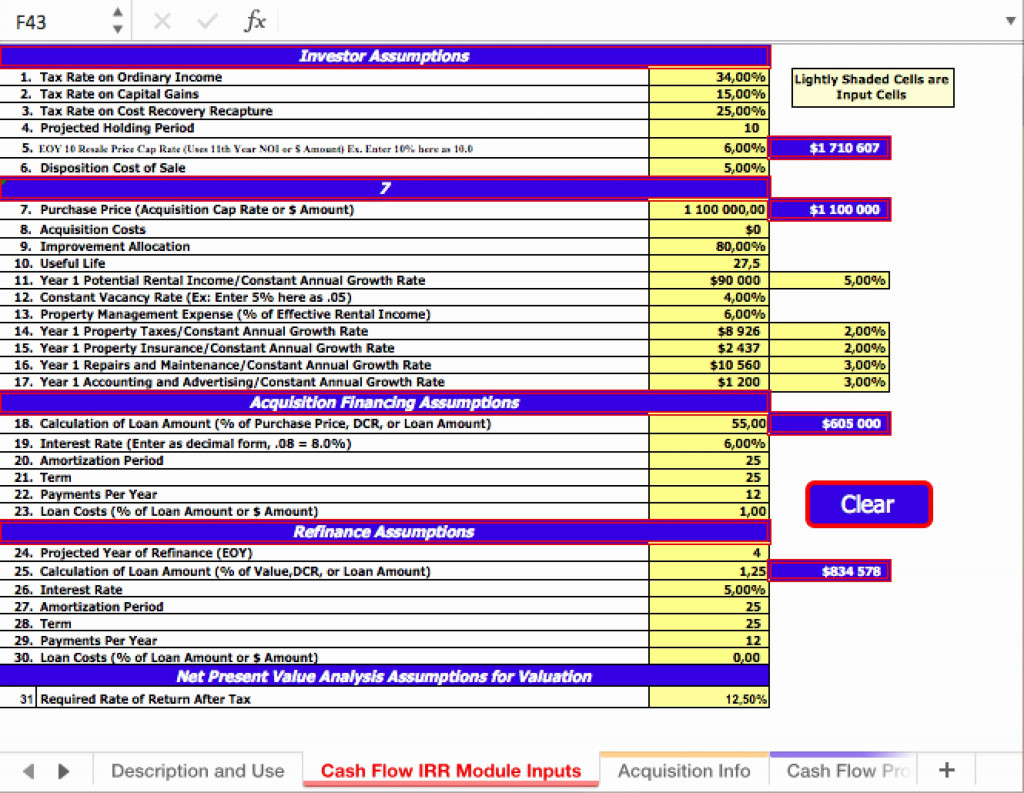Select Constant Vacancy Rate 4,00% cell

[709, 297]
